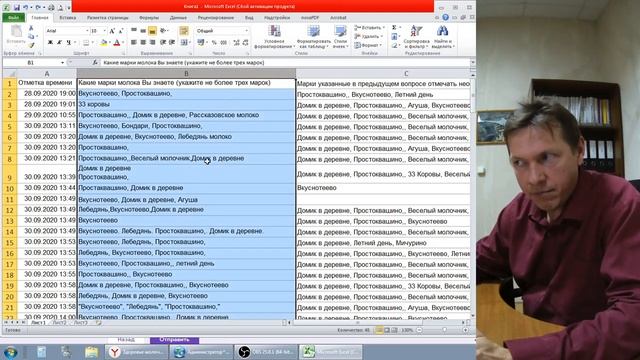Increase font size with the large A icon
Image resolution: width=640 pixels, height=360 pixels.
pos(112,31)
